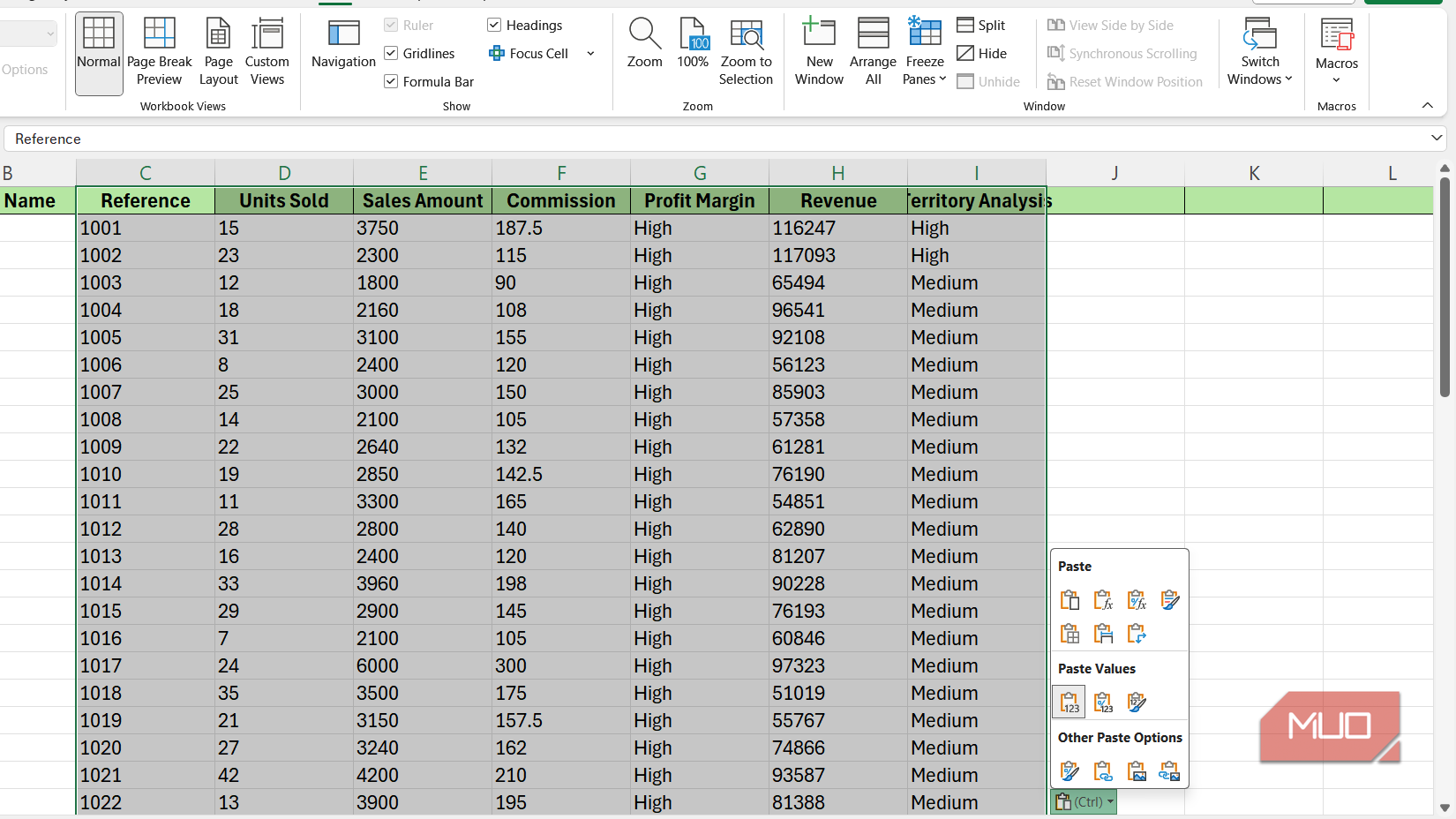
Task: Toggle the Formula Bar checkbox
Action: click(391, 82)
